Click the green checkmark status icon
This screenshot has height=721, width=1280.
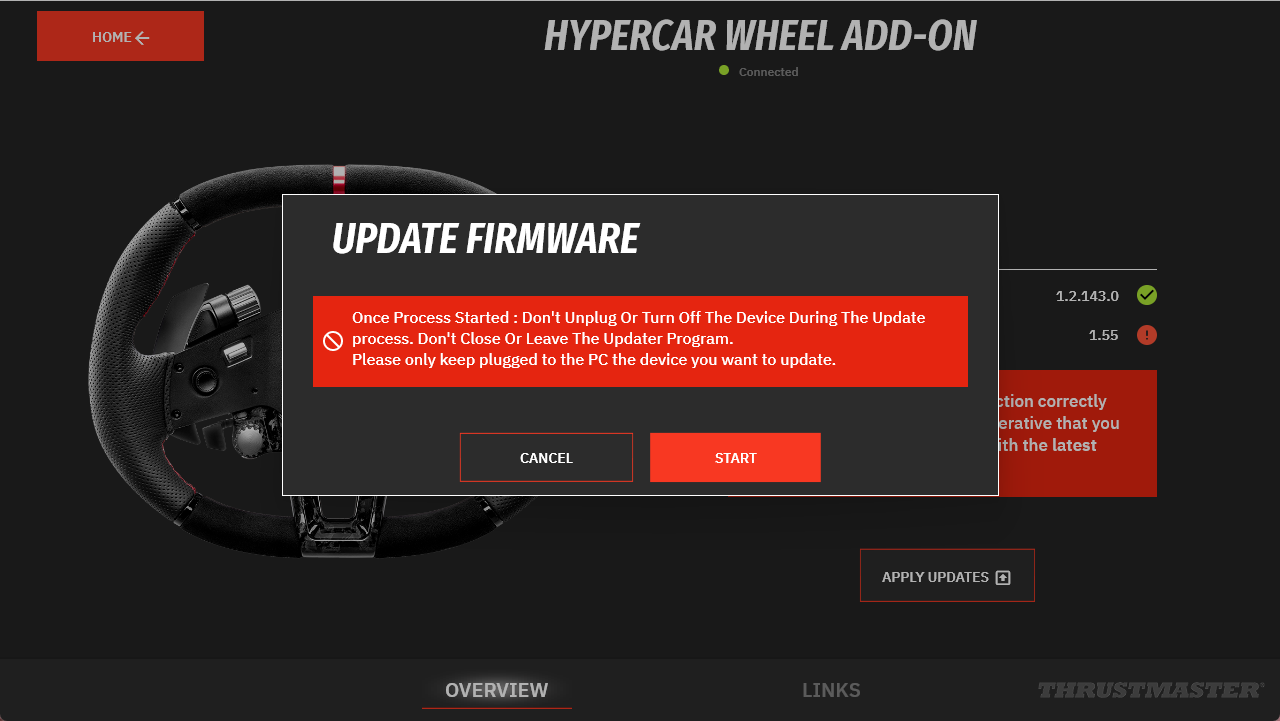tap(1147, 295)
